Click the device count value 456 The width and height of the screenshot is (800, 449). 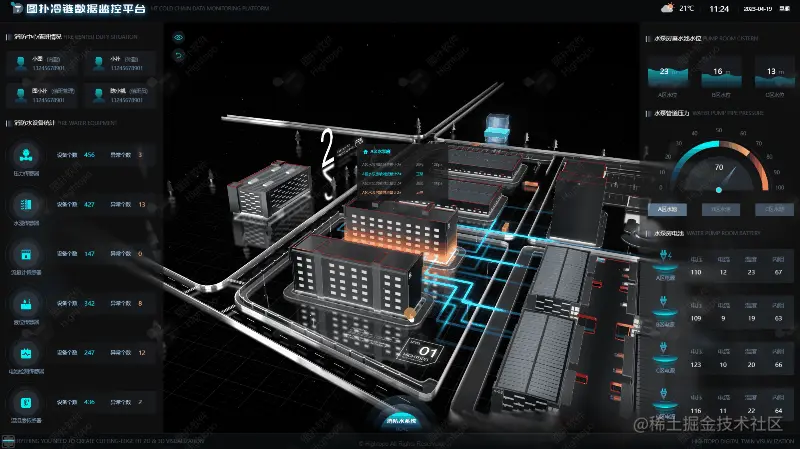coord(89,155)
